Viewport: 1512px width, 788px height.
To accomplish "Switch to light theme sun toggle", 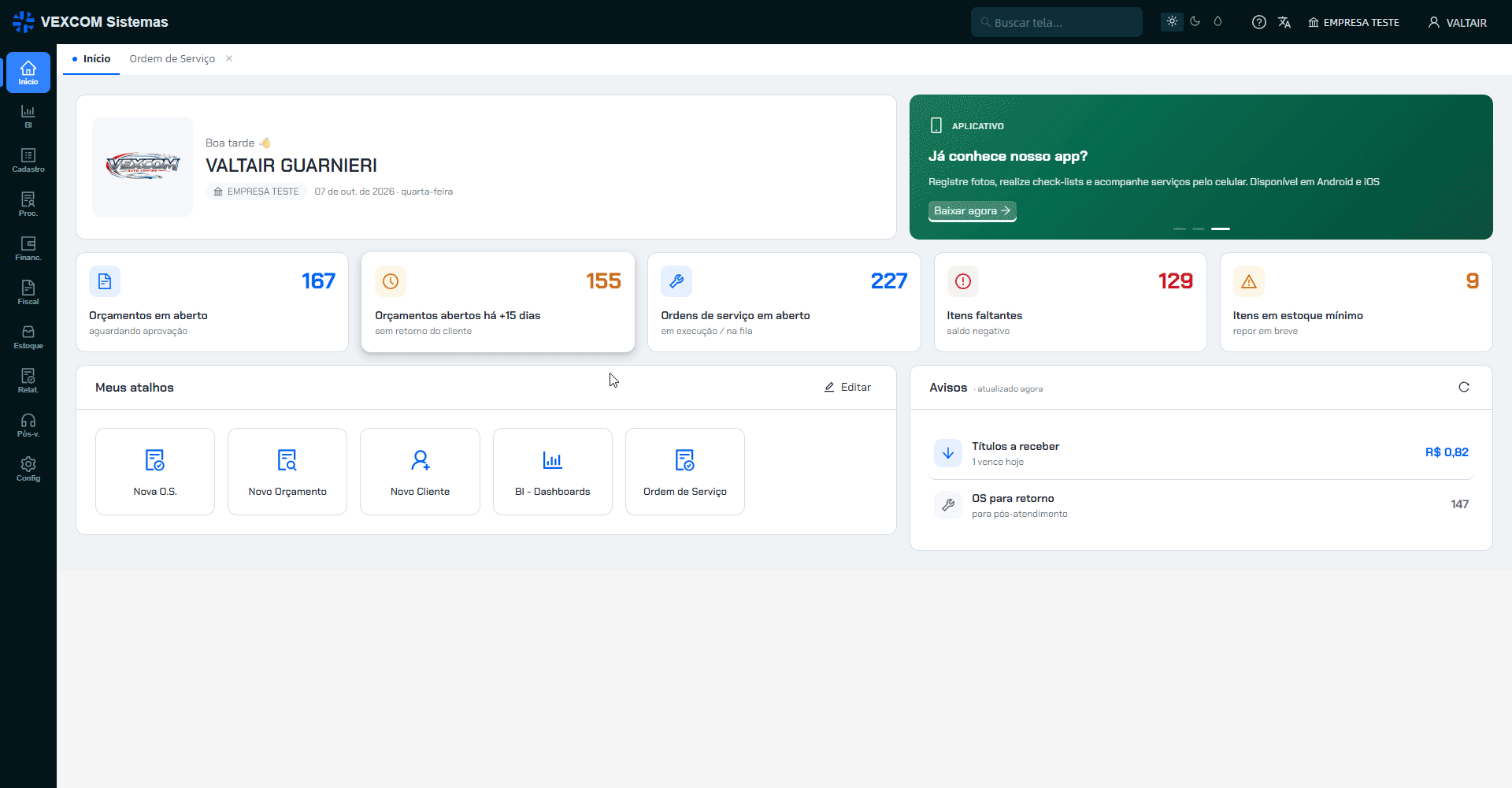I will coord(1172,21).
